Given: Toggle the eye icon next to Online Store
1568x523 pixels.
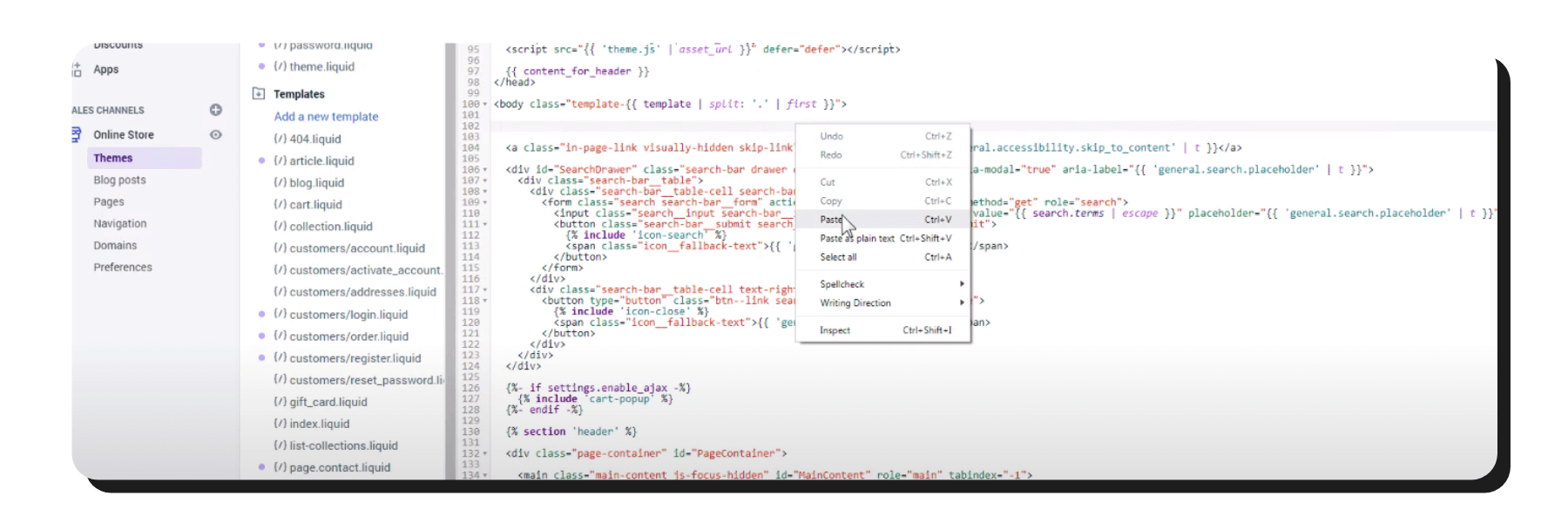Looking at the screenshot, I should click(x=216, y=134).
